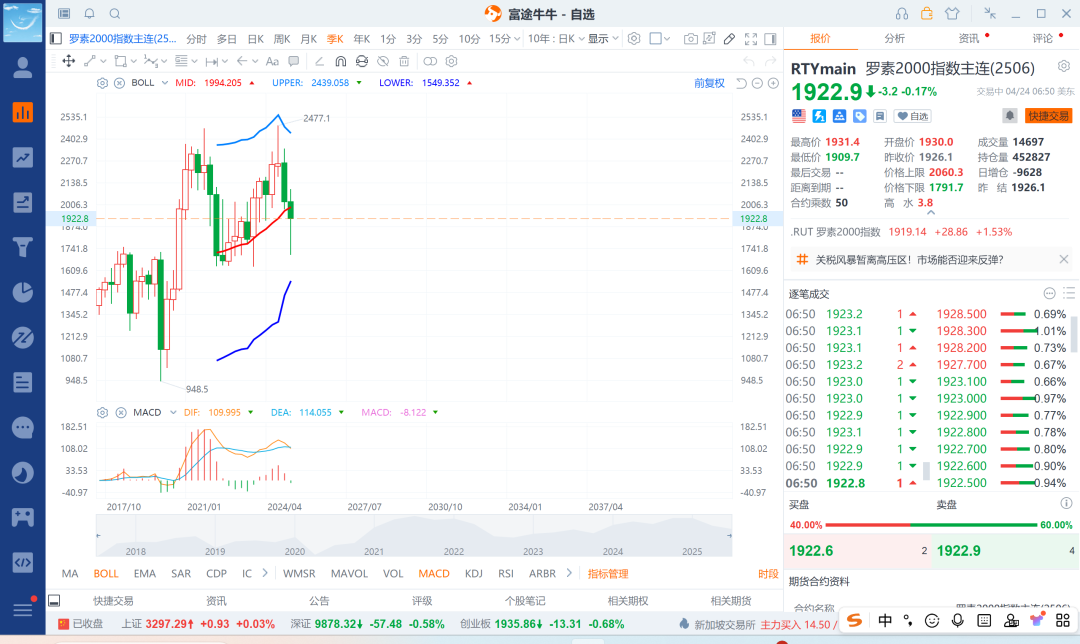Open the code brackets sidebar icon
Image resolution: width=1080 pixels, height=644 pixels.
[x=23, y=562]
